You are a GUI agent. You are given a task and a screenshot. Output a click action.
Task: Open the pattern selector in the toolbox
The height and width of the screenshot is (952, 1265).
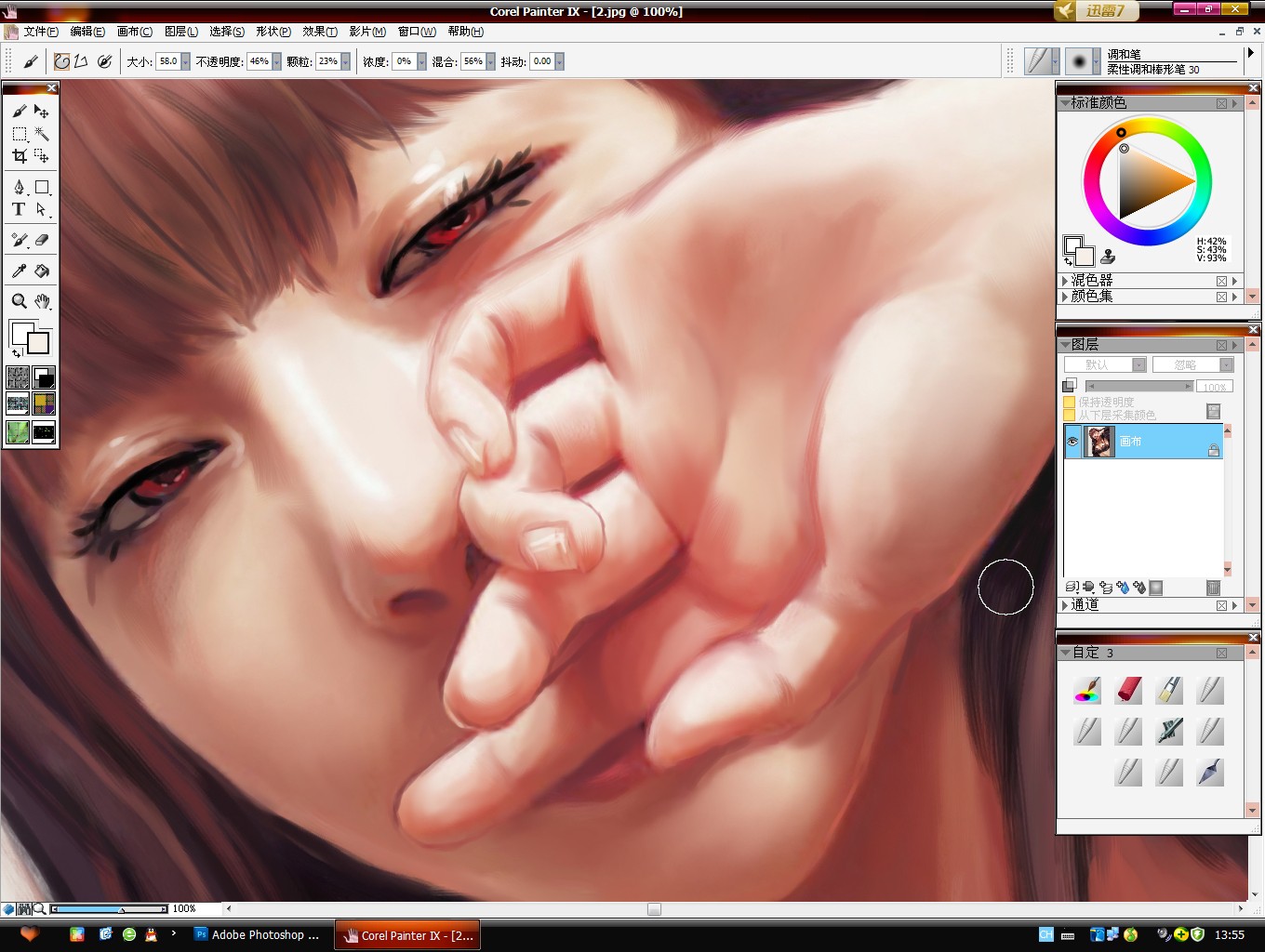coord(18,403)
